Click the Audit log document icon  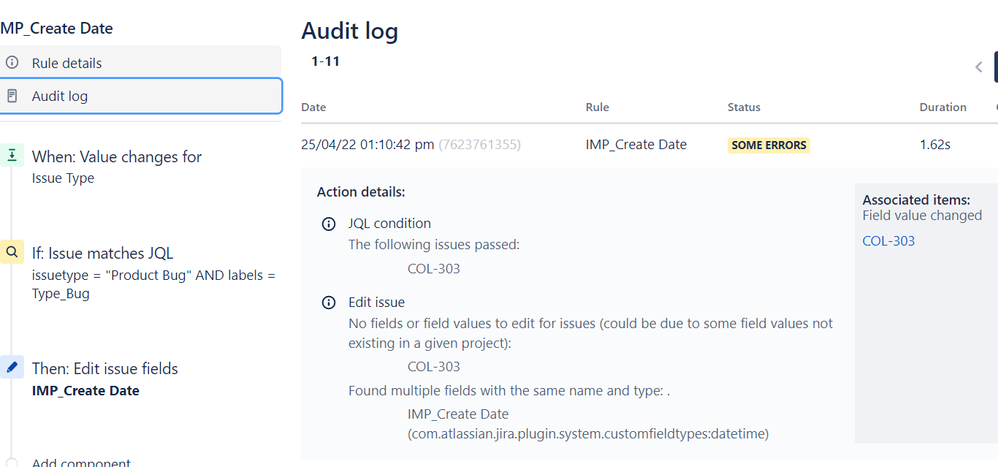[11, 96]
